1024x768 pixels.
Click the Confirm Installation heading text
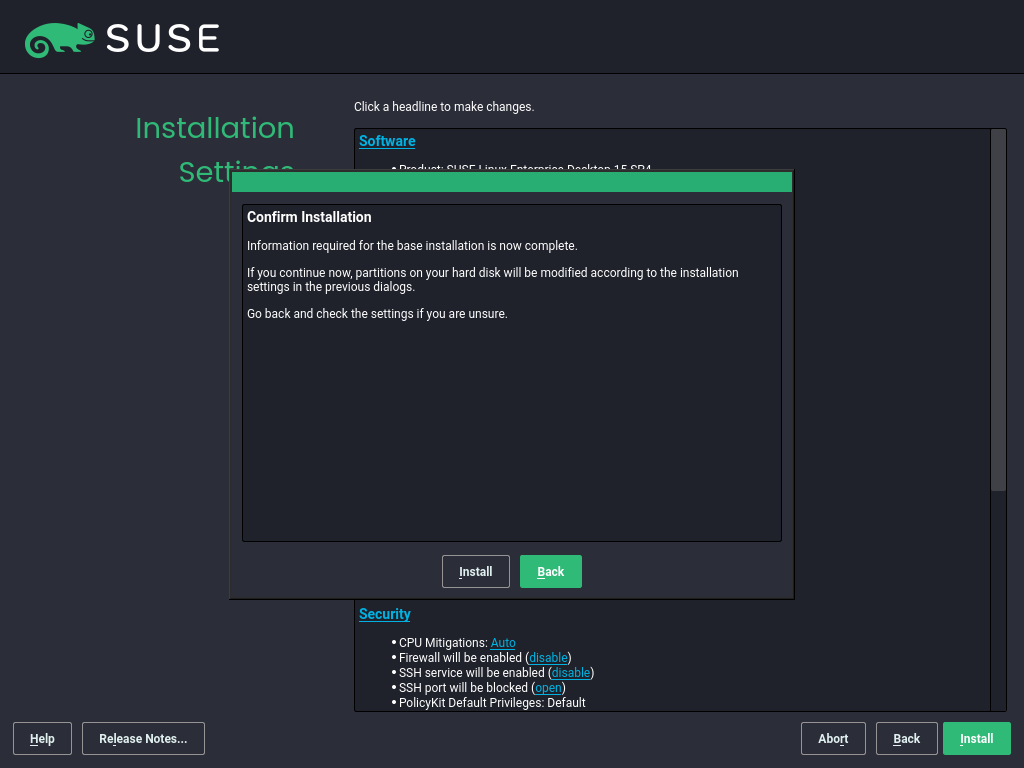coord(309,217)
